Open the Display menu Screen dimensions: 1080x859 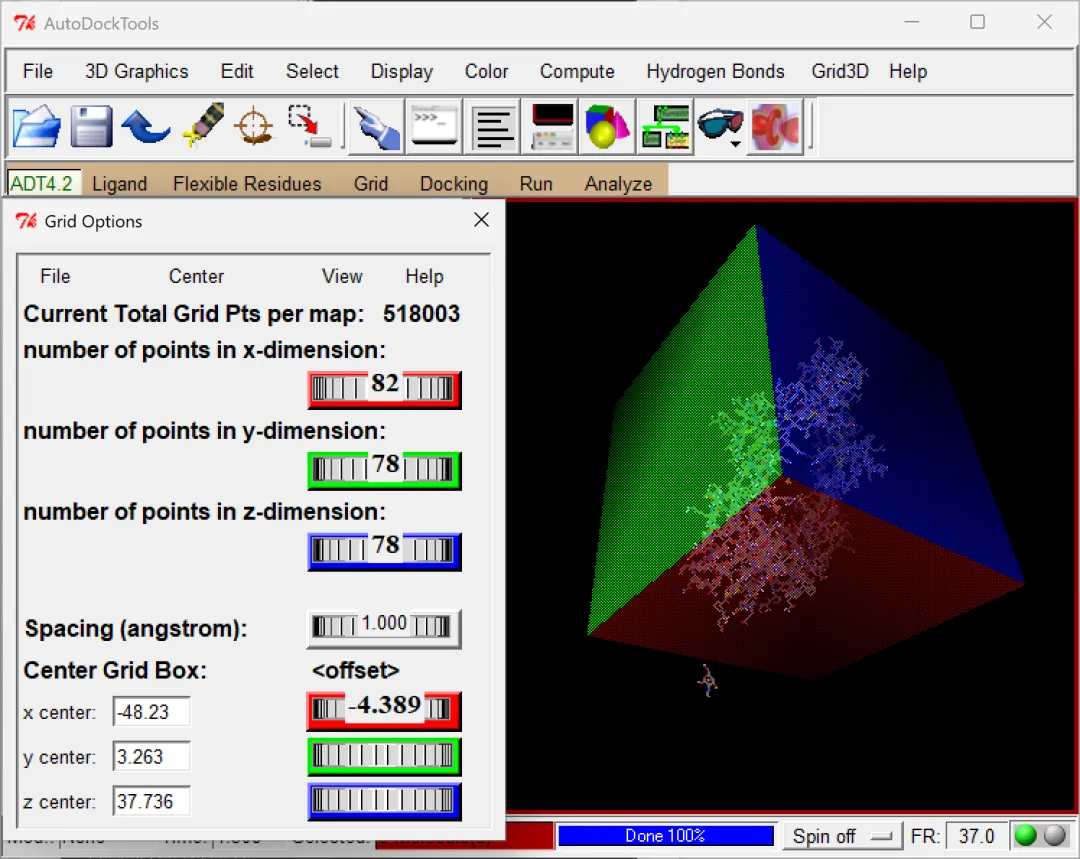(402, 71)
